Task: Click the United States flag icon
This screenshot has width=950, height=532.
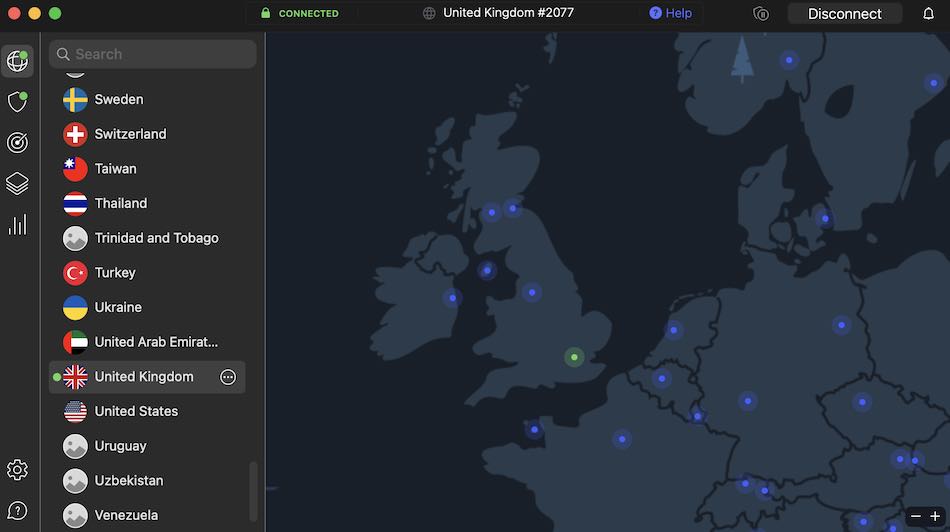Action: (x=75, y=411)
